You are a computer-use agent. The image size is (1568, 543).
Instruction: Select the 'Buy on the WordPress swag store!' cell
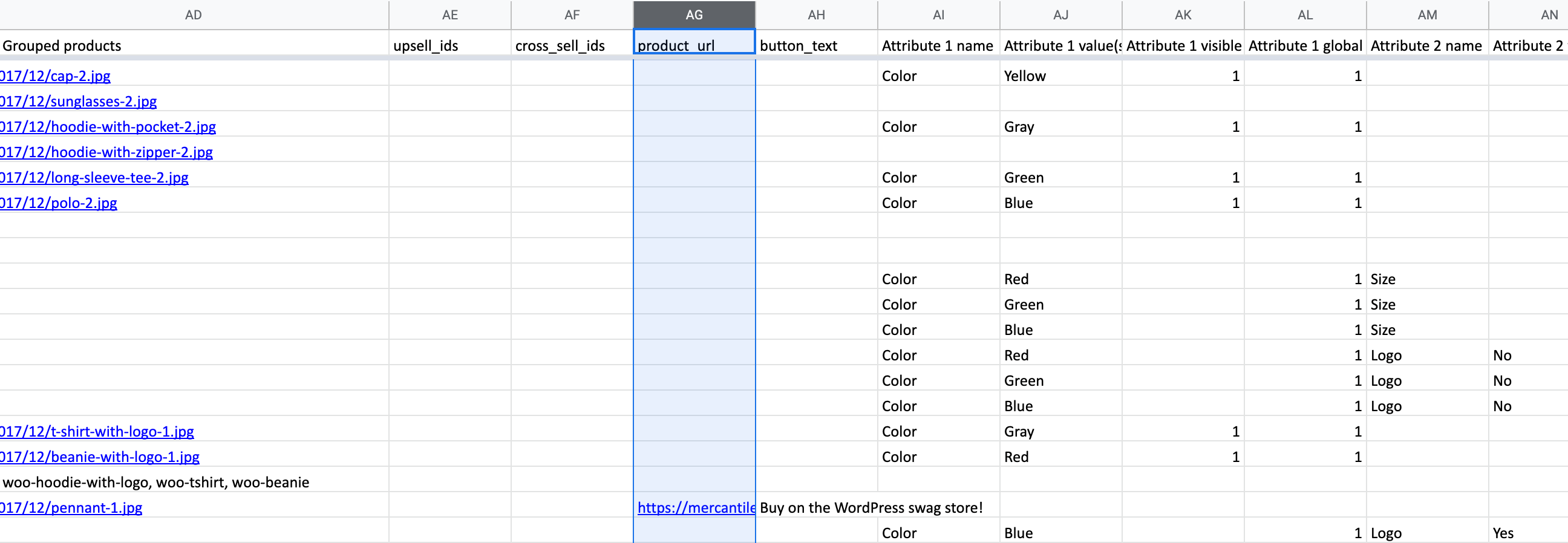(x=871, y=508)
